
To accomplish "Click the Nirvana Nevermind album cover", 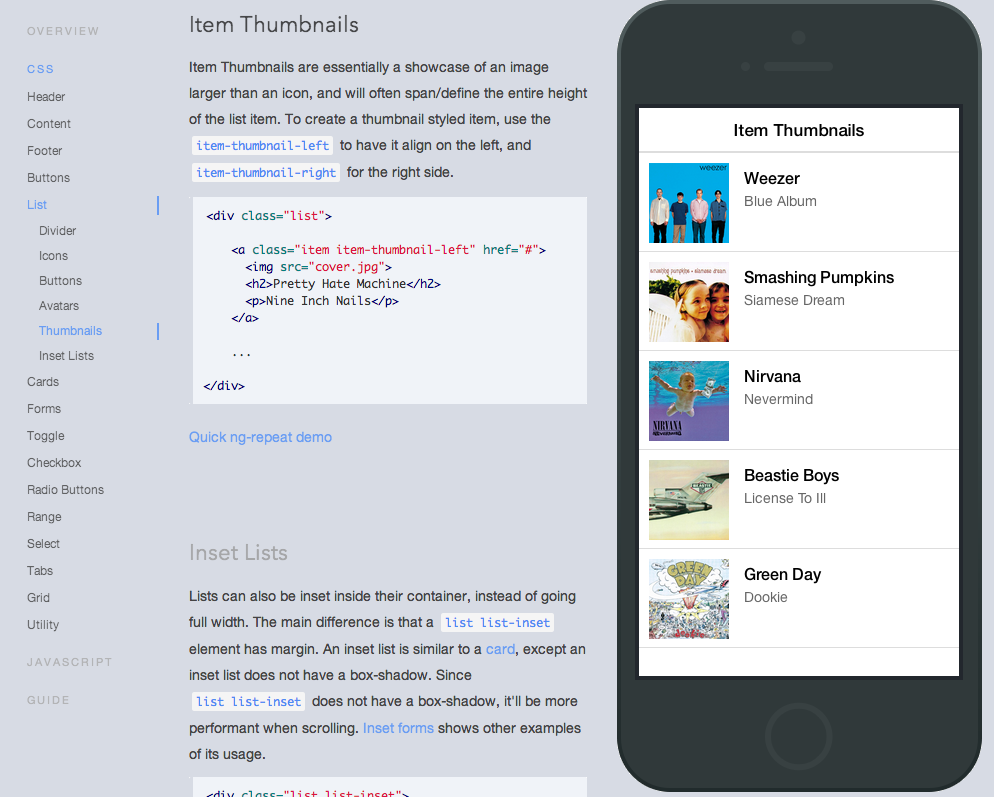I will pyautogui.click(x=688, y=400).
